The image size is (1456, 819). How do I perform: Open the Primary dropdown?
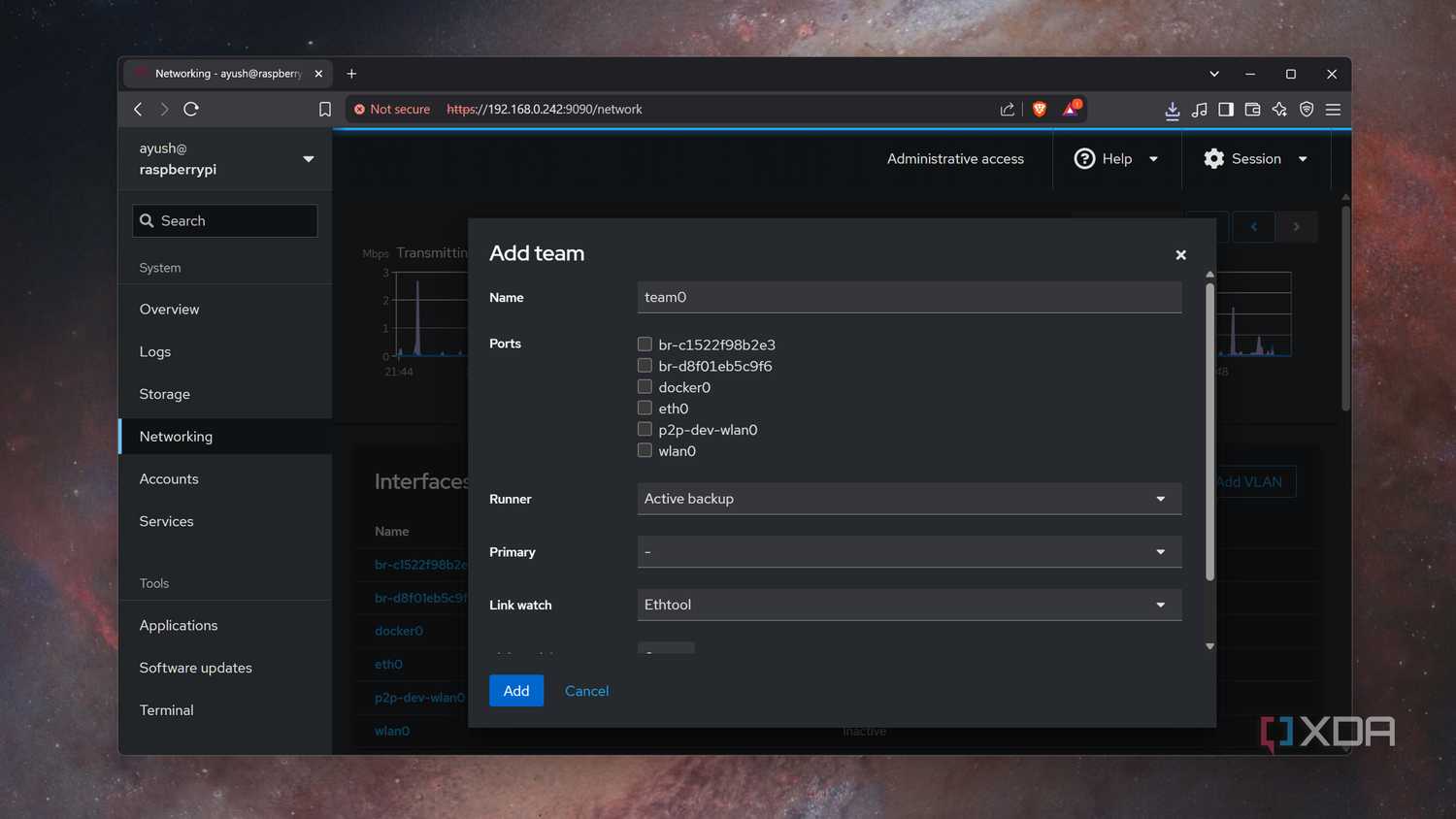click(x=910, y=552)
